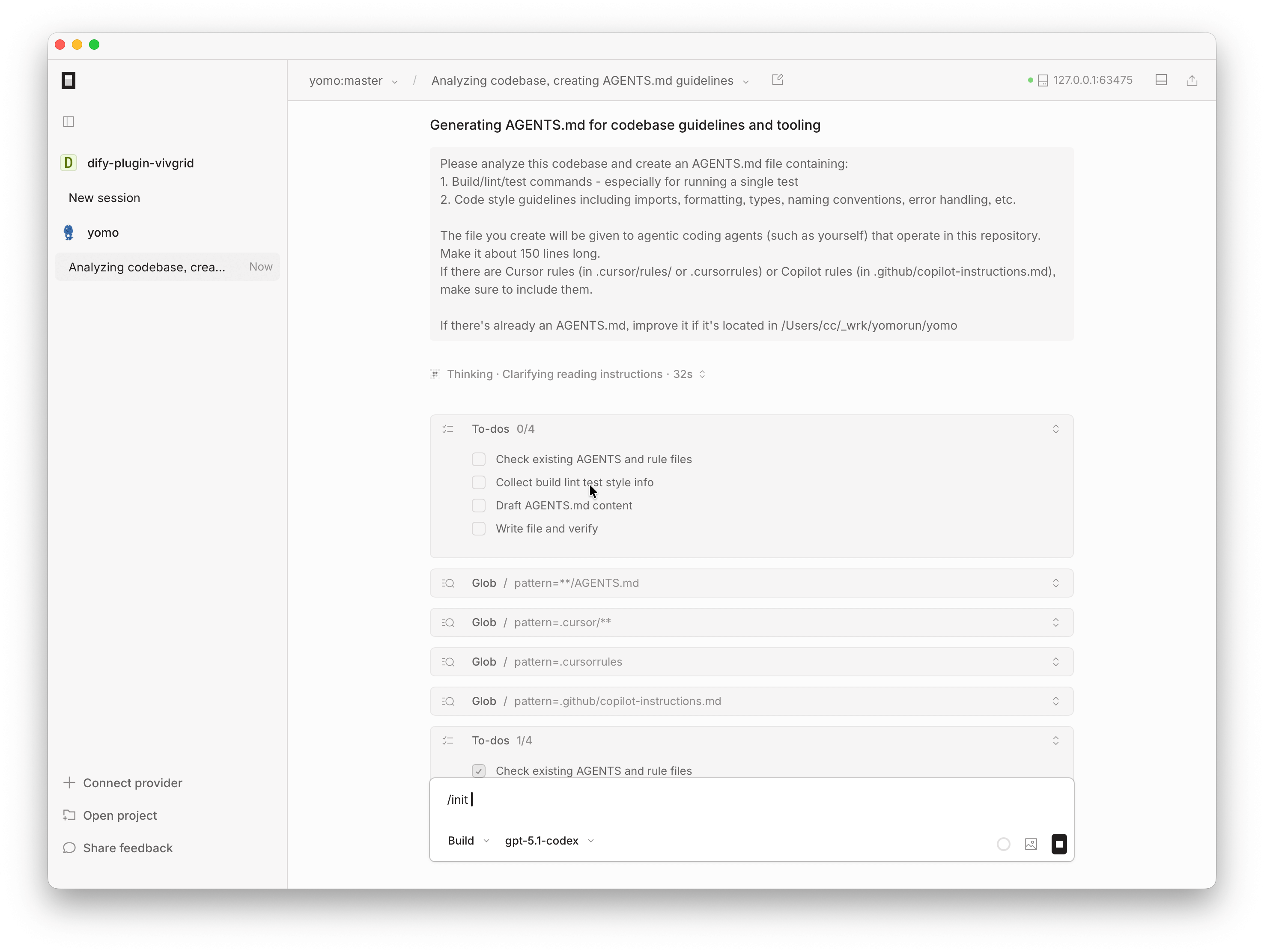Select the dify-plugin-vivgrid project

[x=140, y=163]
